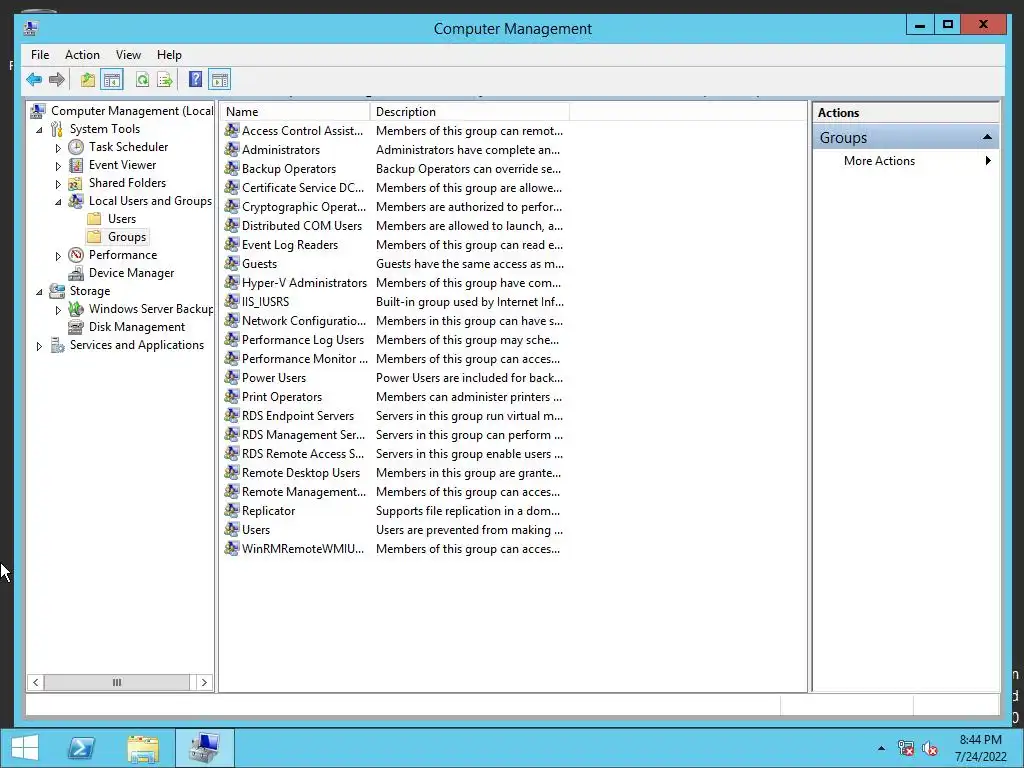Click the Refresh toolbar icon
Image resolution: width=1024 pixels, height=768 pixels.
pyautogui.click(x=142, y=80)
